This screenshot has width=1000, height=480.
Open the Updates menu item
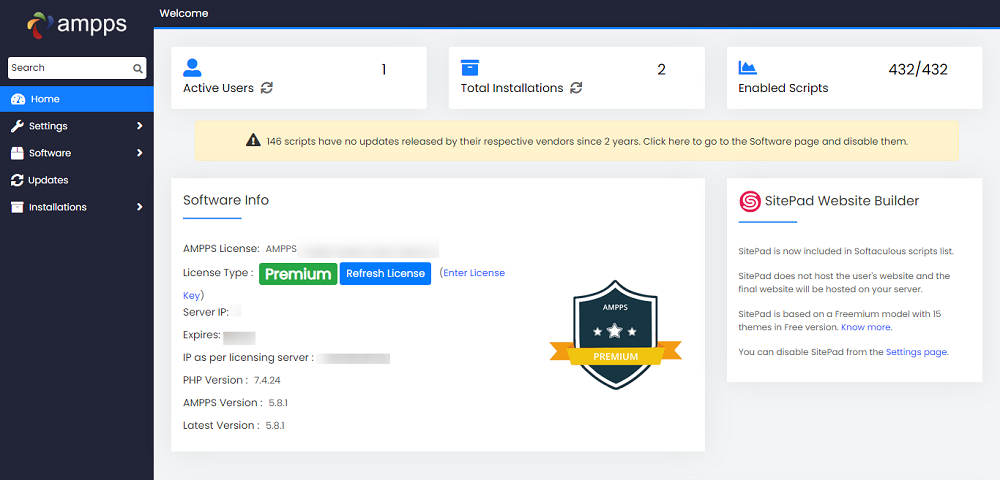[x=77, y=180]
